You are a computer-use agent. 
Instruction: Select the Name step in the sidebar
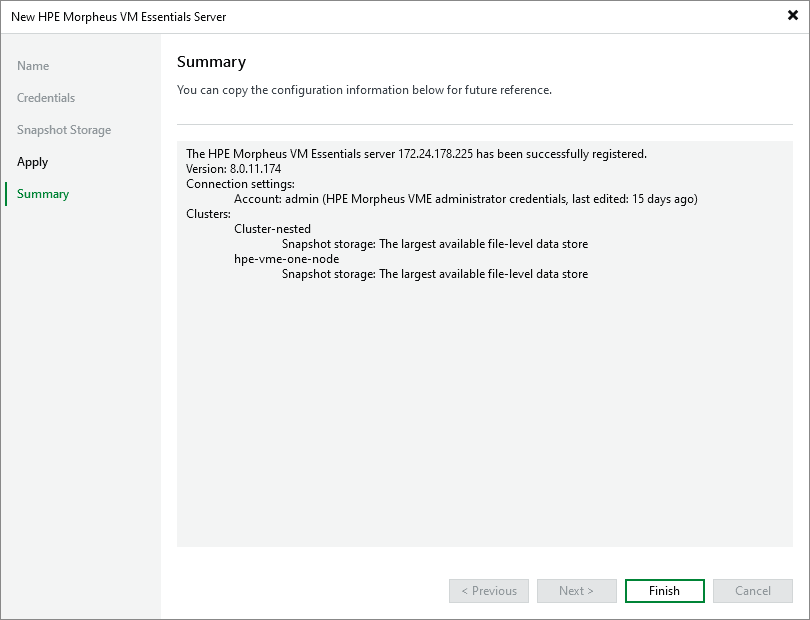click(33, 66)
